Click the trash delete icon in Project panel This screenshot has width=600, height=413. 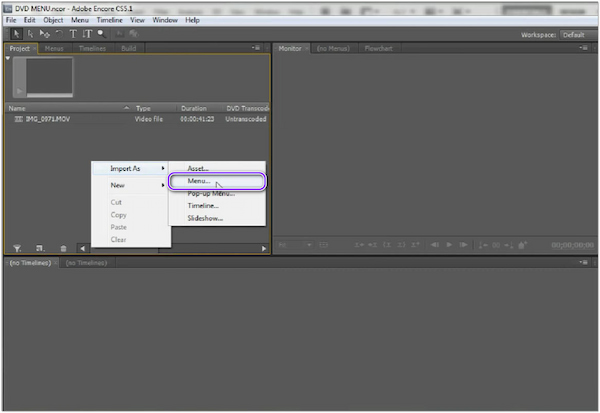pos(64,248)
